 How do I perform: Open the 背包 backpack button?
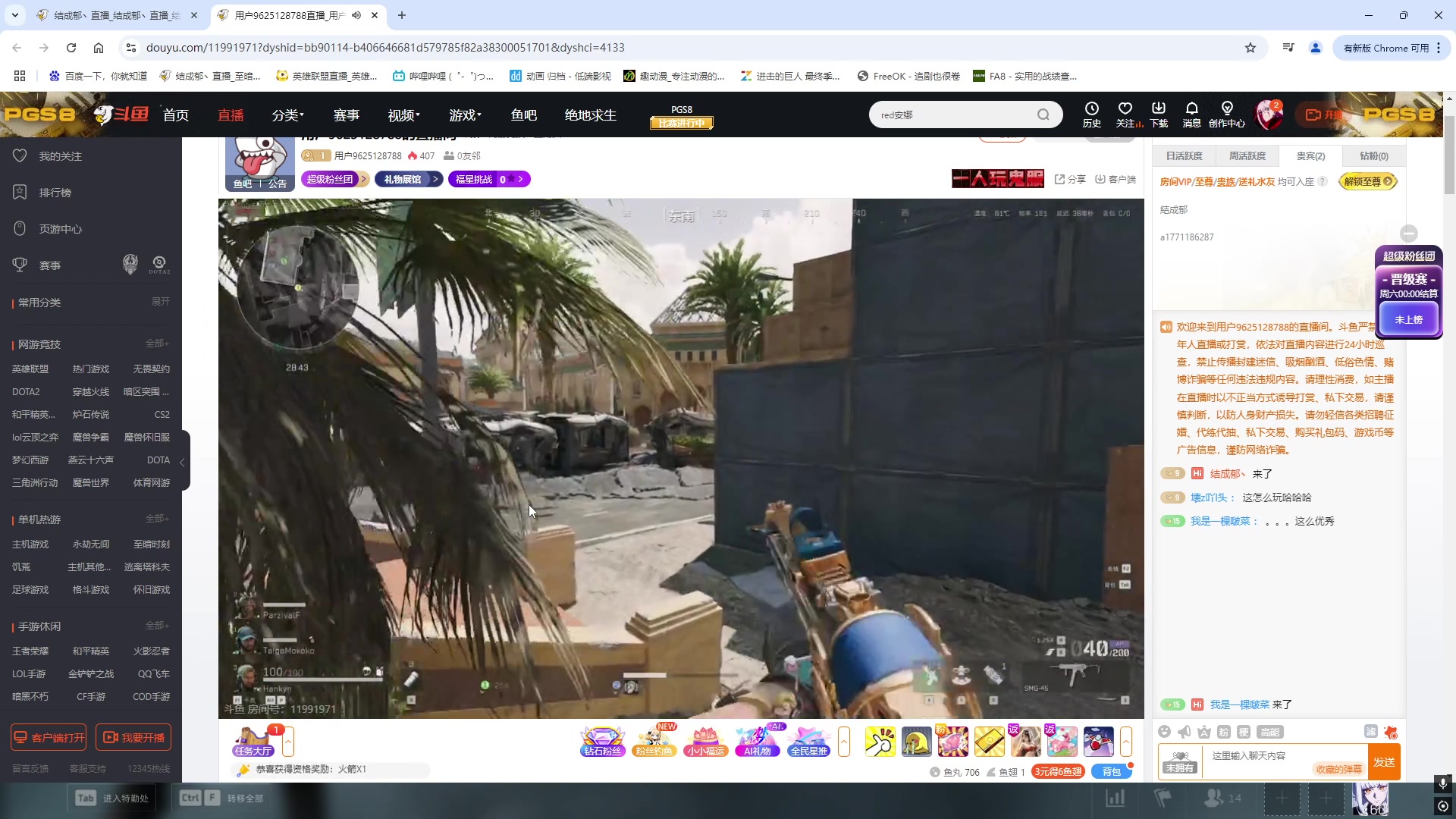pos(1112,772)
